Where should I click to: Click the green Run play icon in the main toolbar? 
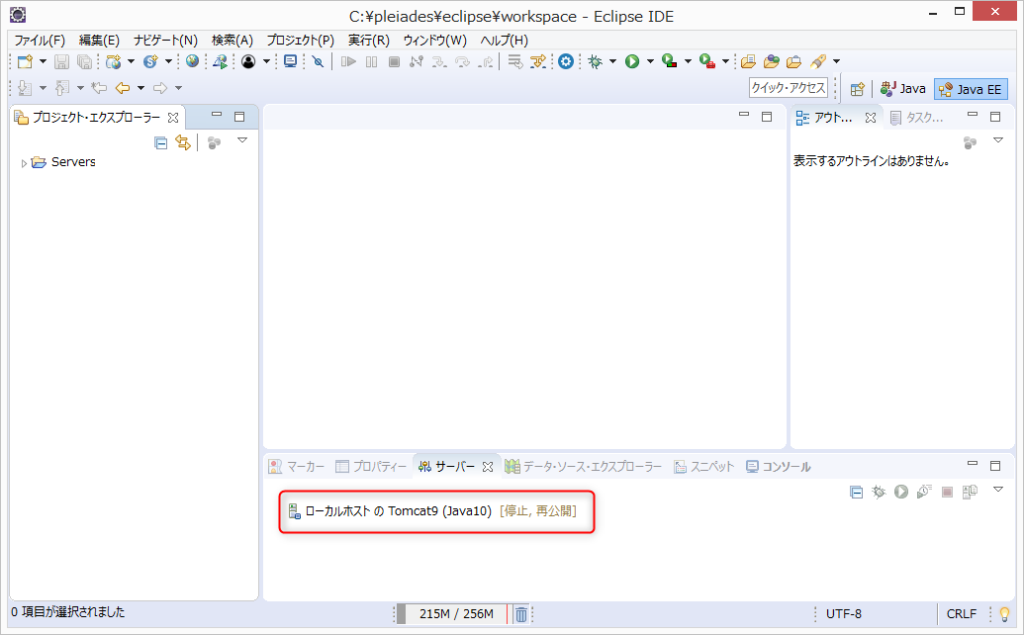point(632,61)
